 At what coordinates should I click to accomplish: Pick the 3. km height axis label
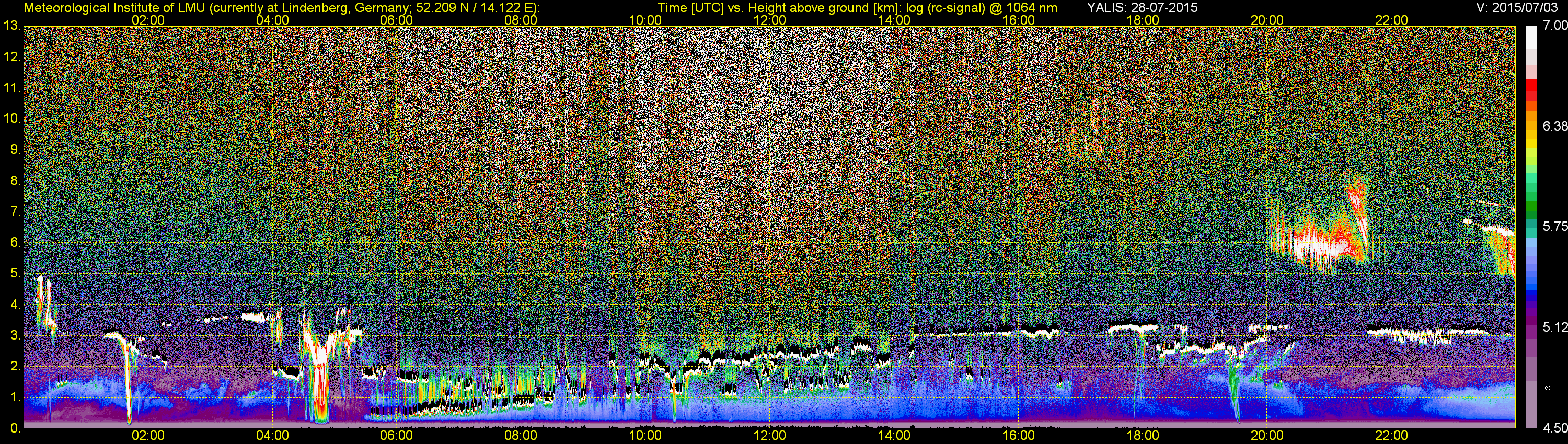click(x=15, y=336)
